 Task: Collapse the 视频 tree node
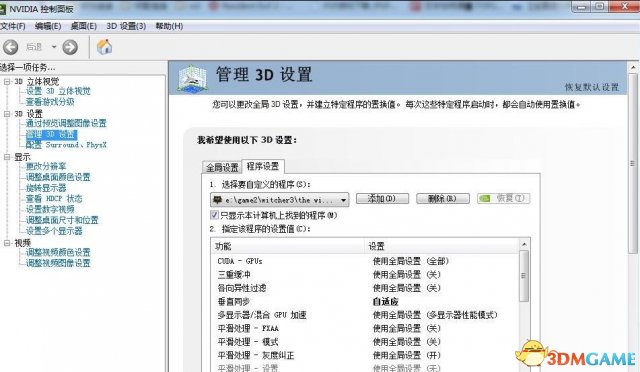[x=7, y=243]
